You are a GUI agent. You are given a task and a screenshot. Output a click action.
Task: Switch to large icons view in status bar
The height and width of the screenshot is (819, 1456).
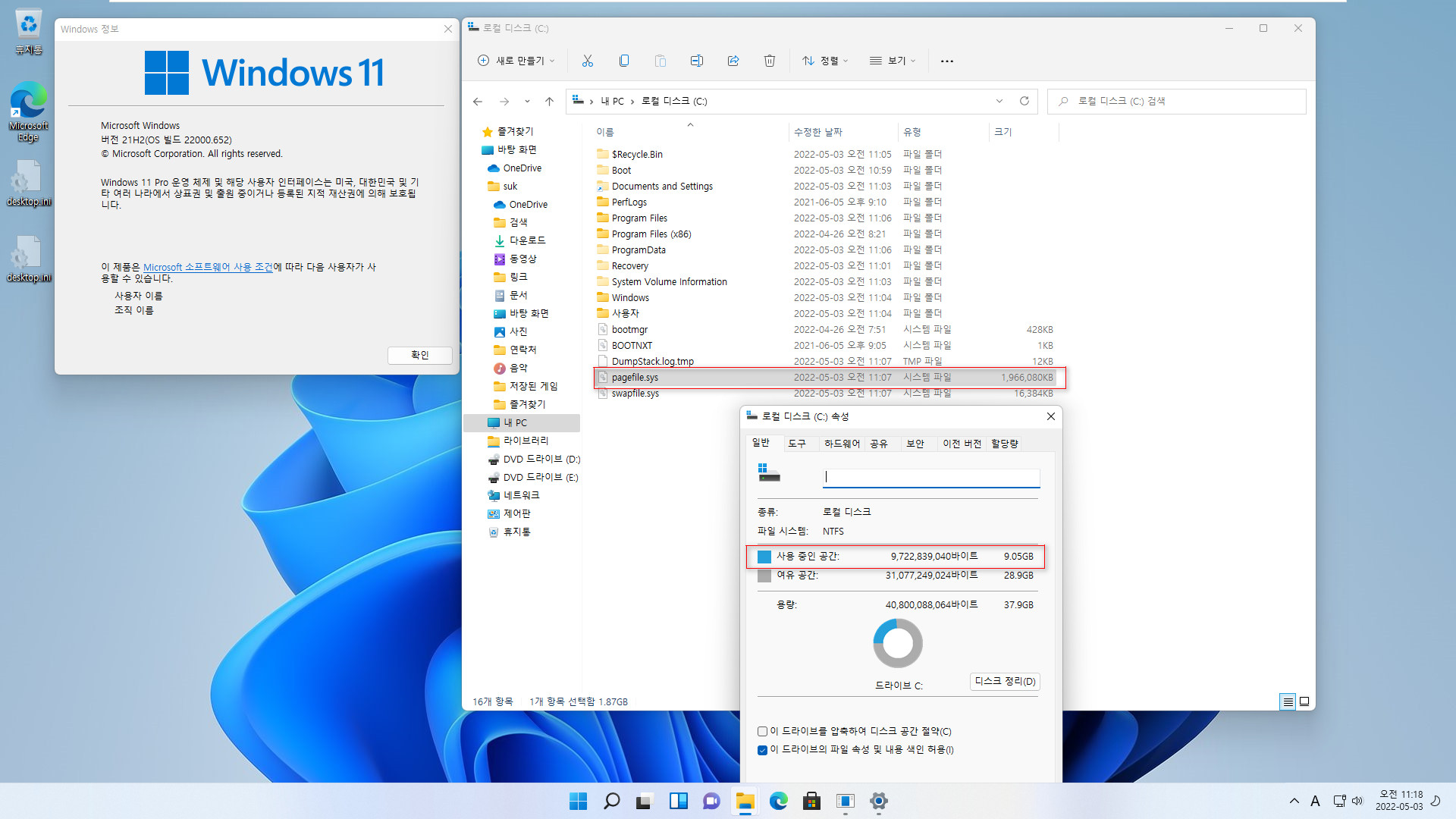click(x=1304, y=701)
